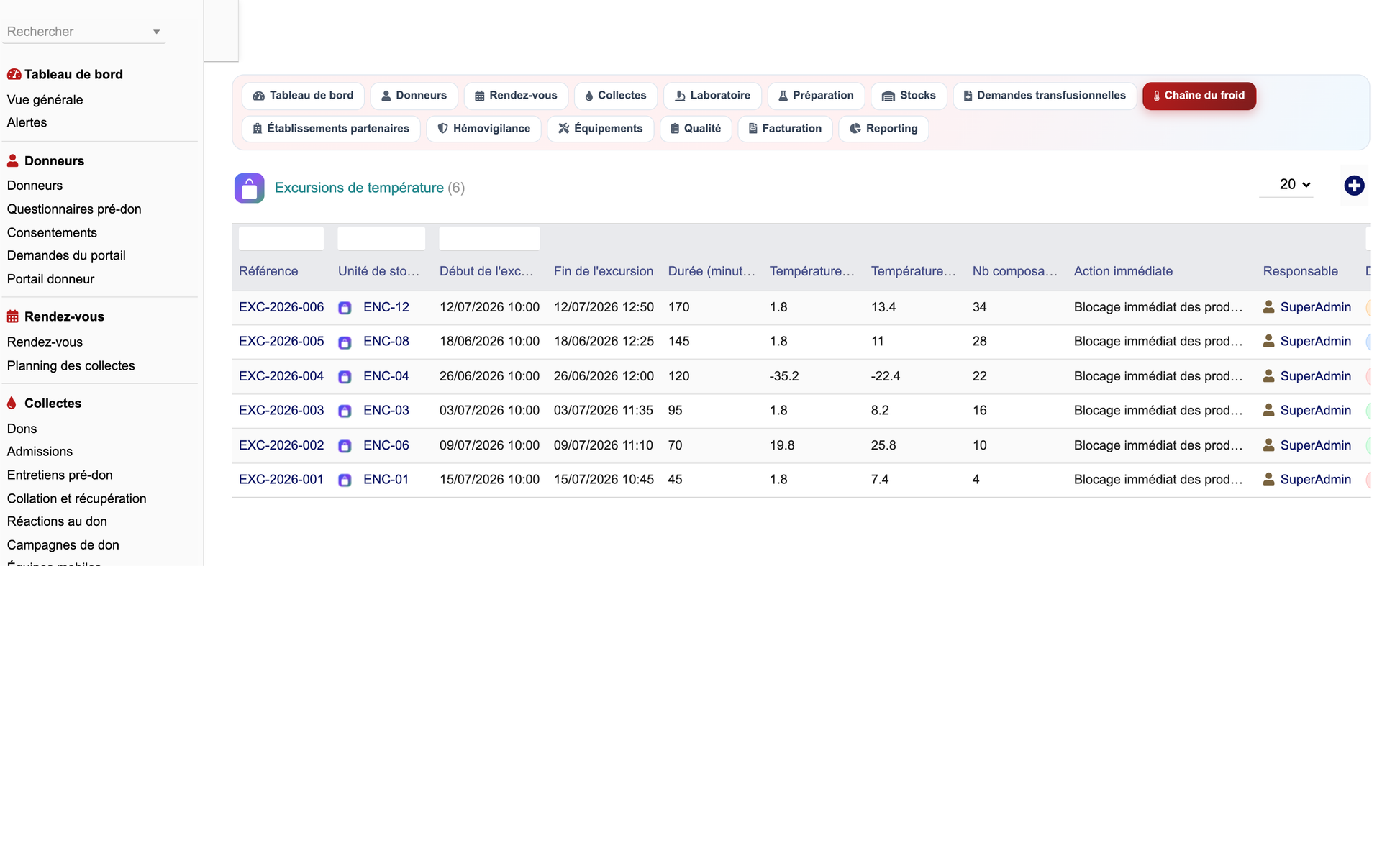Open the Laboratoire tab
The width and height of the screenshot is (1400, 866).
(x=712, y=96)
